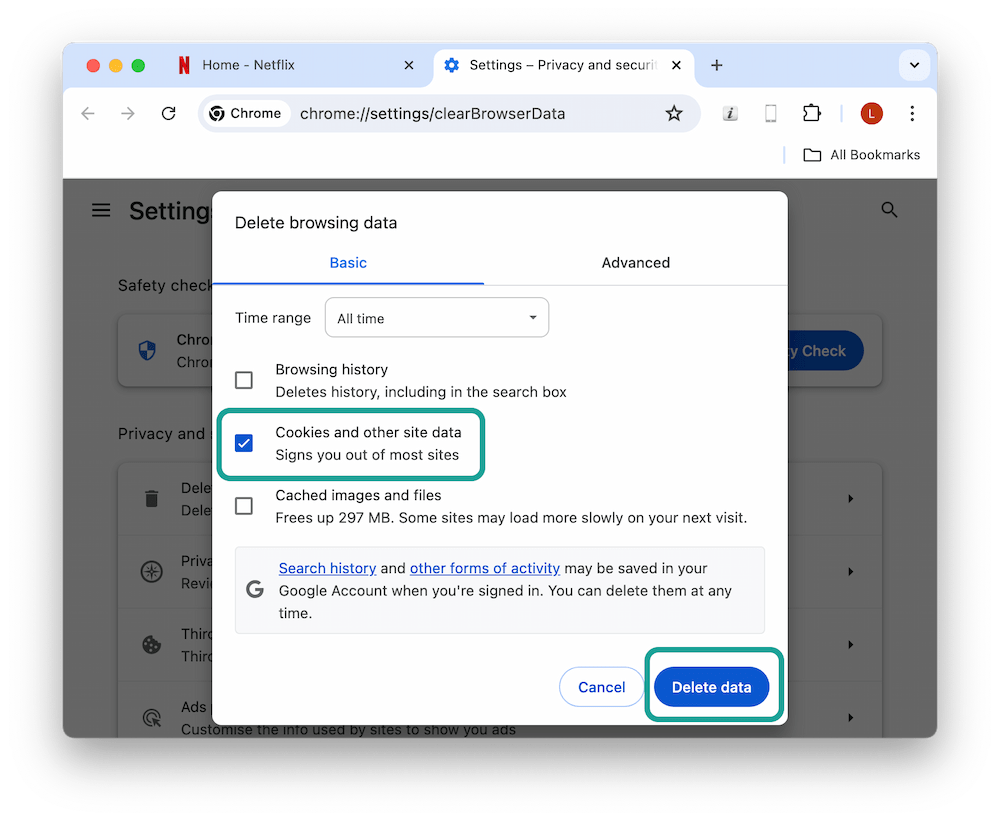Click the Ads privacy icon
Screen dimensions: 1000x821
(x=151, y=718)
